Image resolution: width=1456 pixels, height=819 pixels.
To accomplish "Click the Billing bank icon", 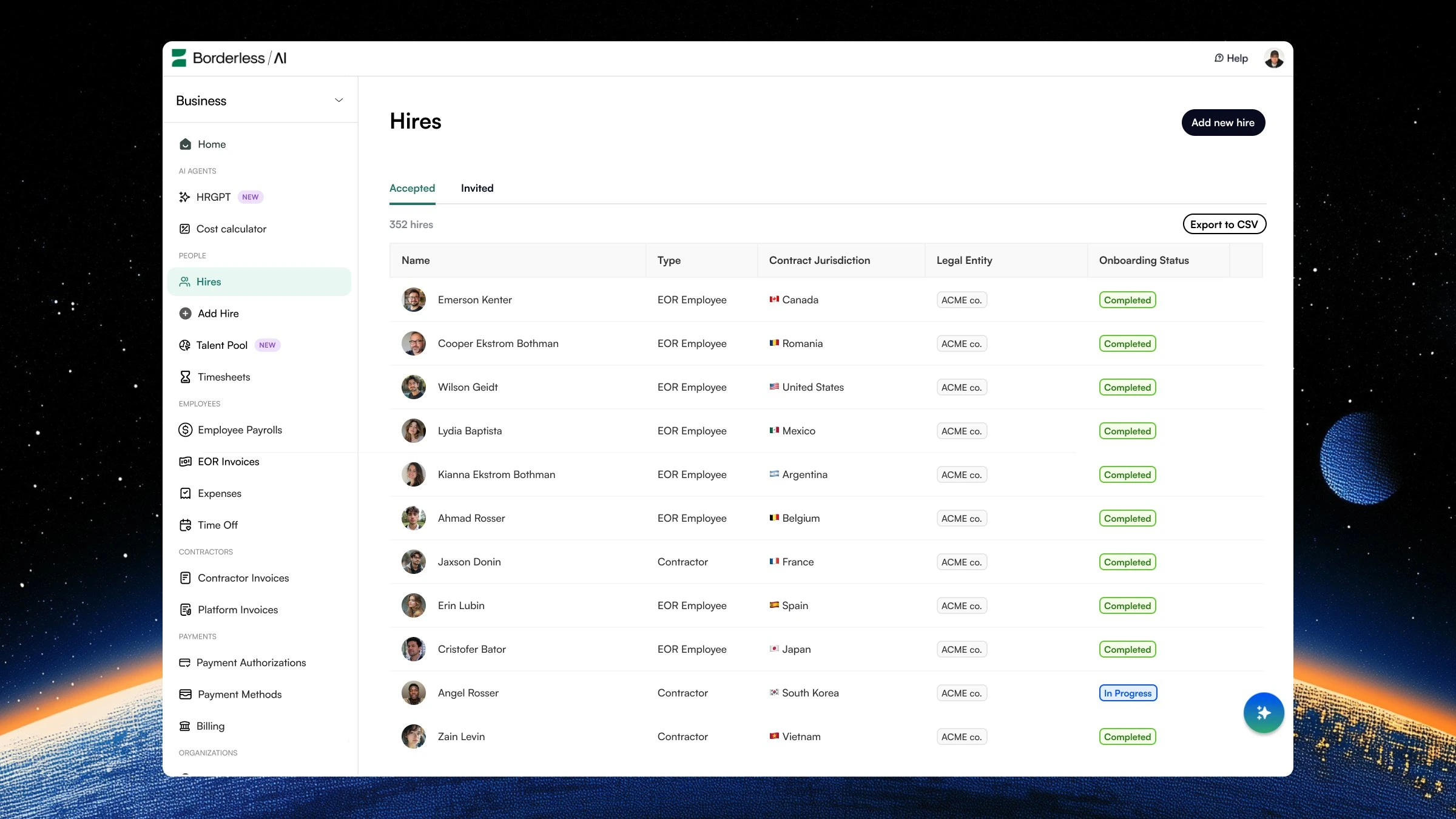I will pos(184,726).
